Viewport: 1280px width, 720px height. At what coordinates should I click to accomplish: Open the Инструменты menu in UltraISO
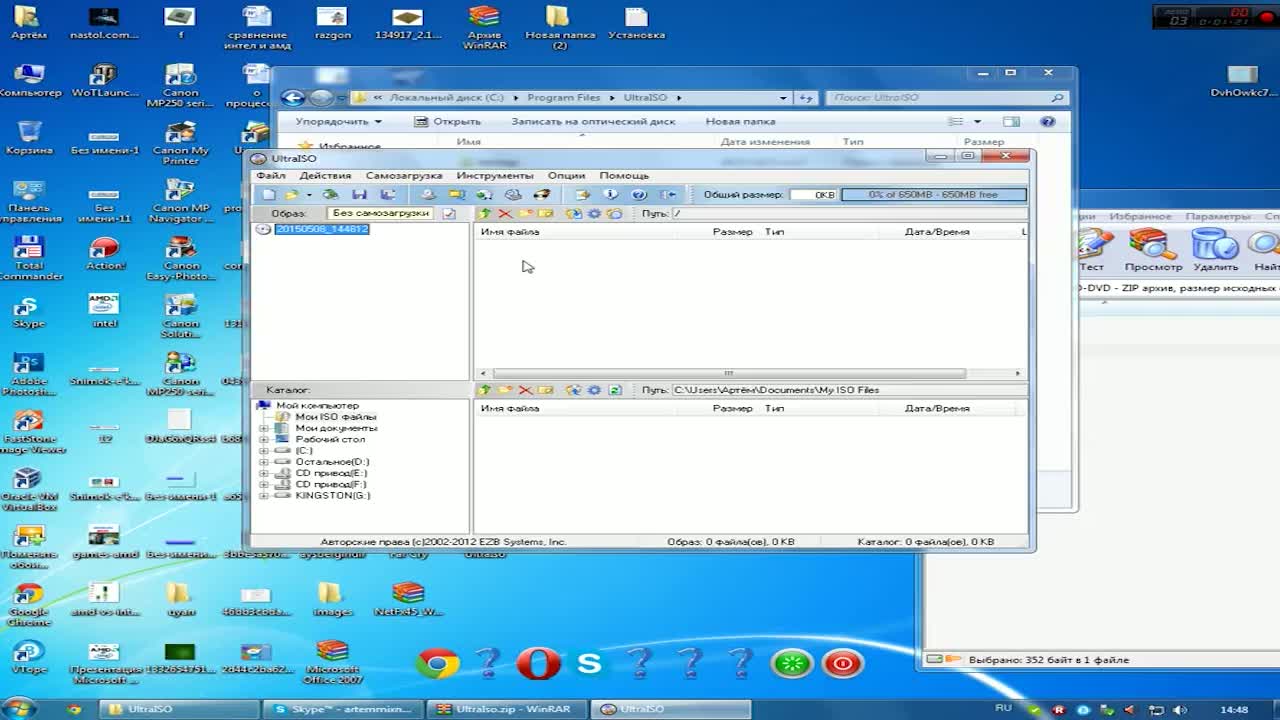coord(495,175)
